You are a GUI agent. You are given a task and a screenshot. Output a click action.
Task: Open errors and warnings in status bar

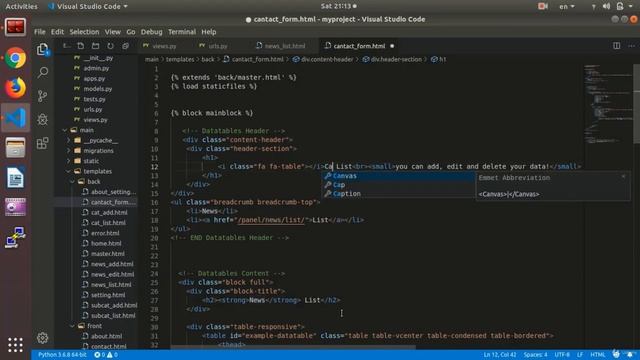point(106,355)
